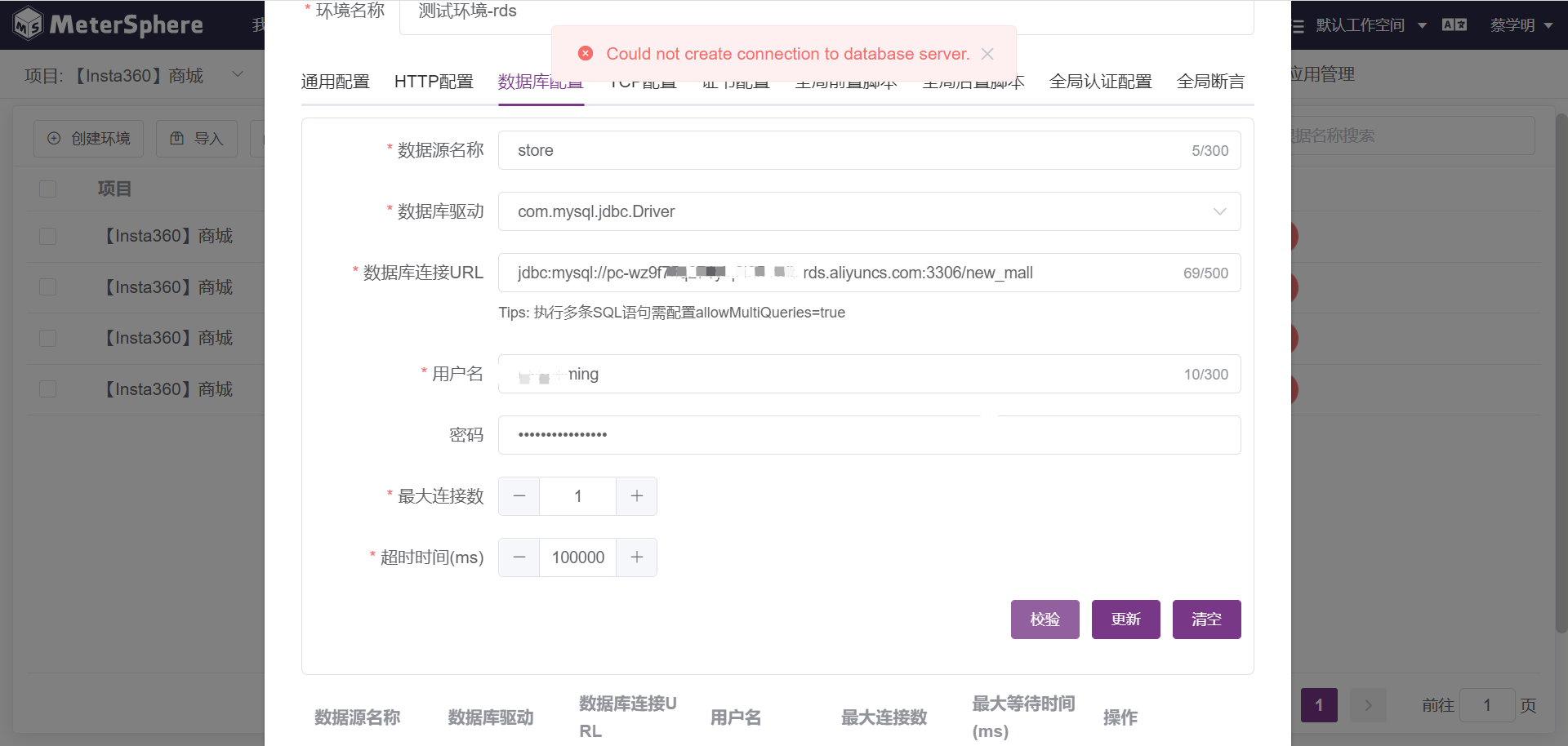This screenshot has height=746, width=1568.
Task: Click the language switch icon
Action: [1454, 24]
